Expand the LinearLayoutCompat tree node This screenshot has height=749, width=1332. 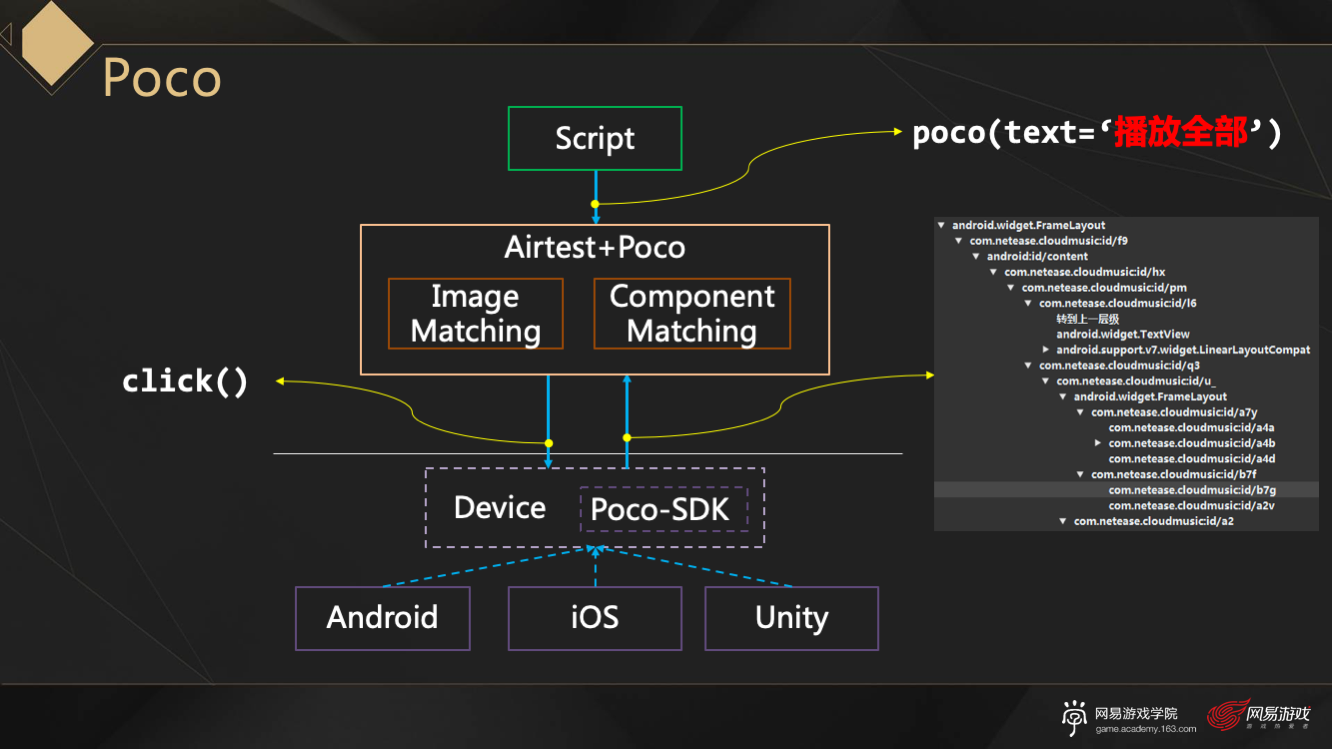point(1046,350)
